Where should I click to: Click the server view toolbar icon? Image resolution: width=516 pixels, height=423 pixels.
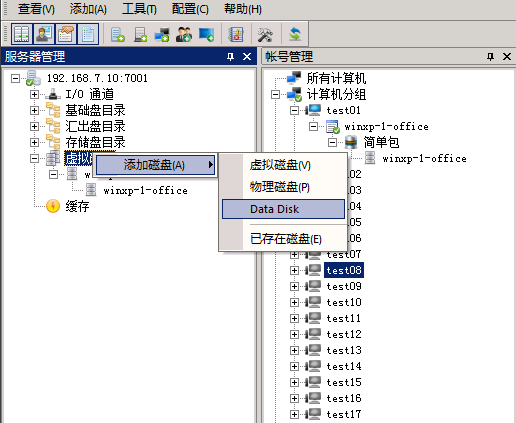[22, 34]
